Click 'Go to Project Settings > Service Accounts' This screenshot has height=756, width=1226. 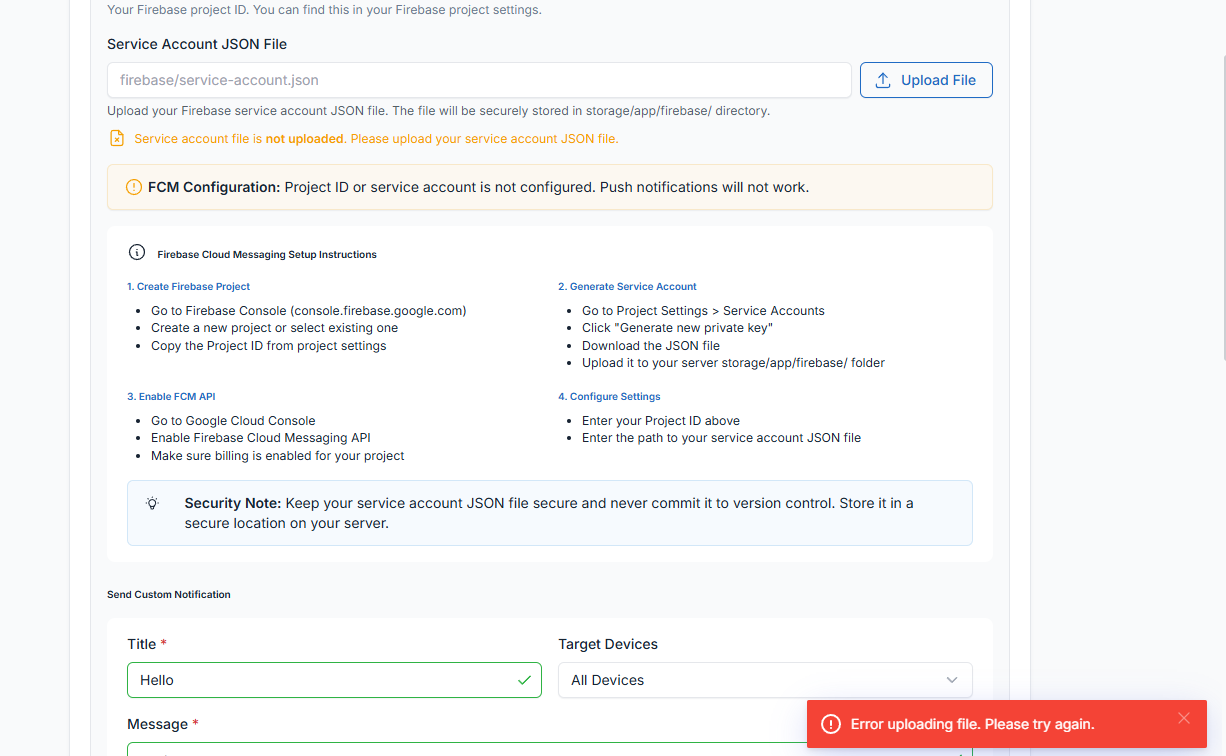pos(703,311)
